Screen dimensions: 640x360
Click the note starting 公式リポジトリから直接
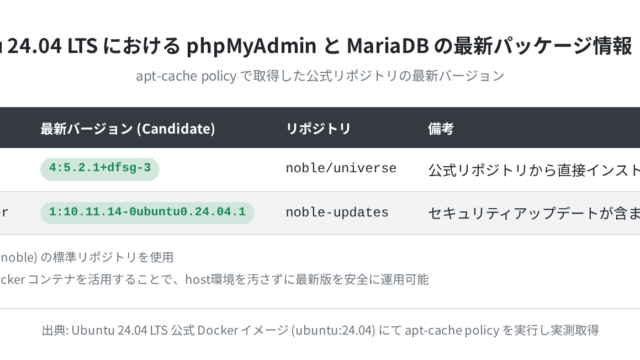pyautogui.click(x=534, y=170)
